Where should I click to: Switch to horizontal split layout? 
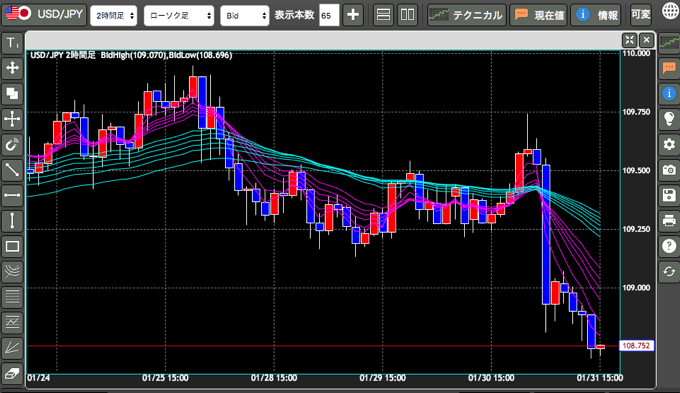(x=383, y=15)
